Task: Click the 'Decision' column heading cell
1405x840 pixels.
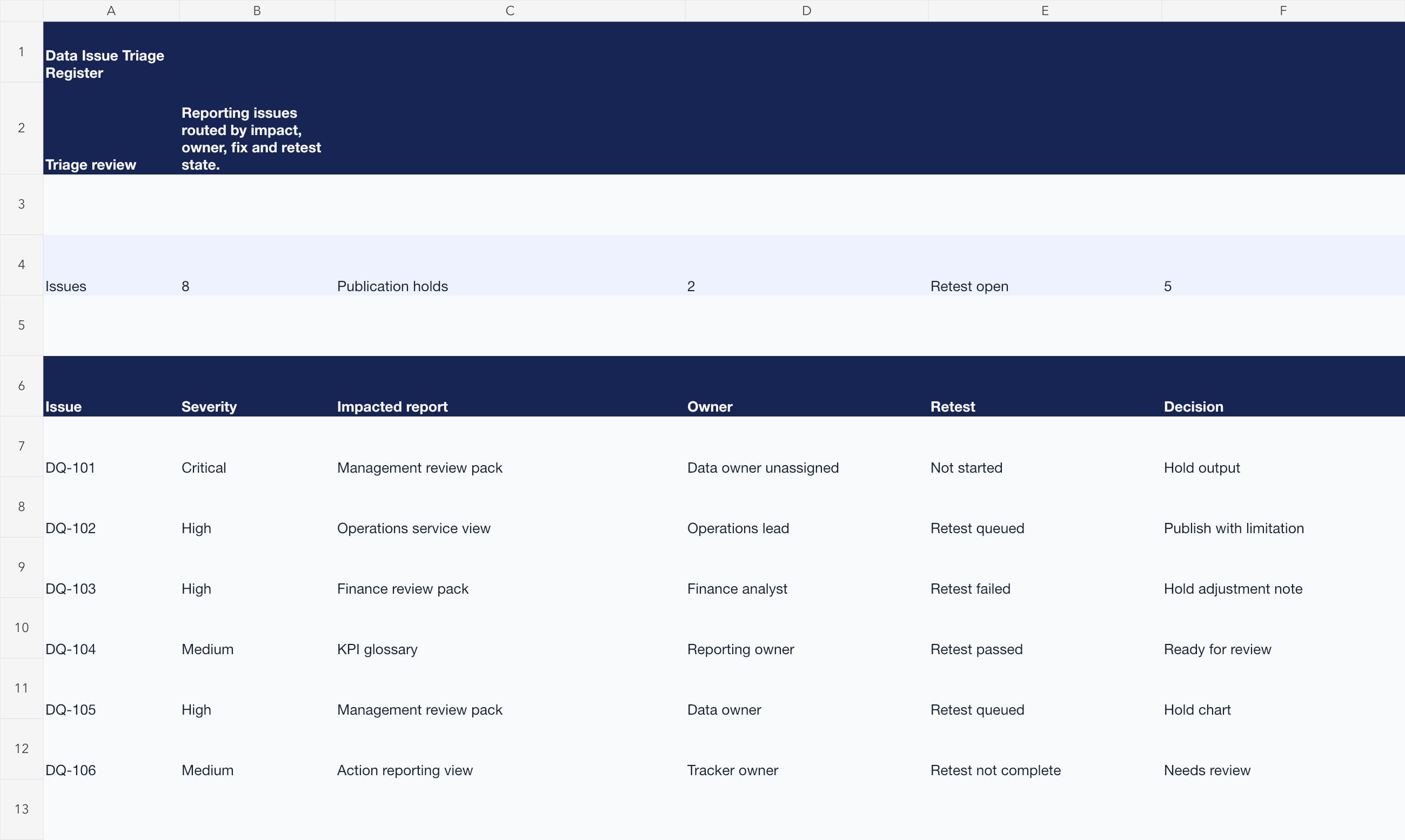Action: pyautogui.click(x=1283, y=386)
